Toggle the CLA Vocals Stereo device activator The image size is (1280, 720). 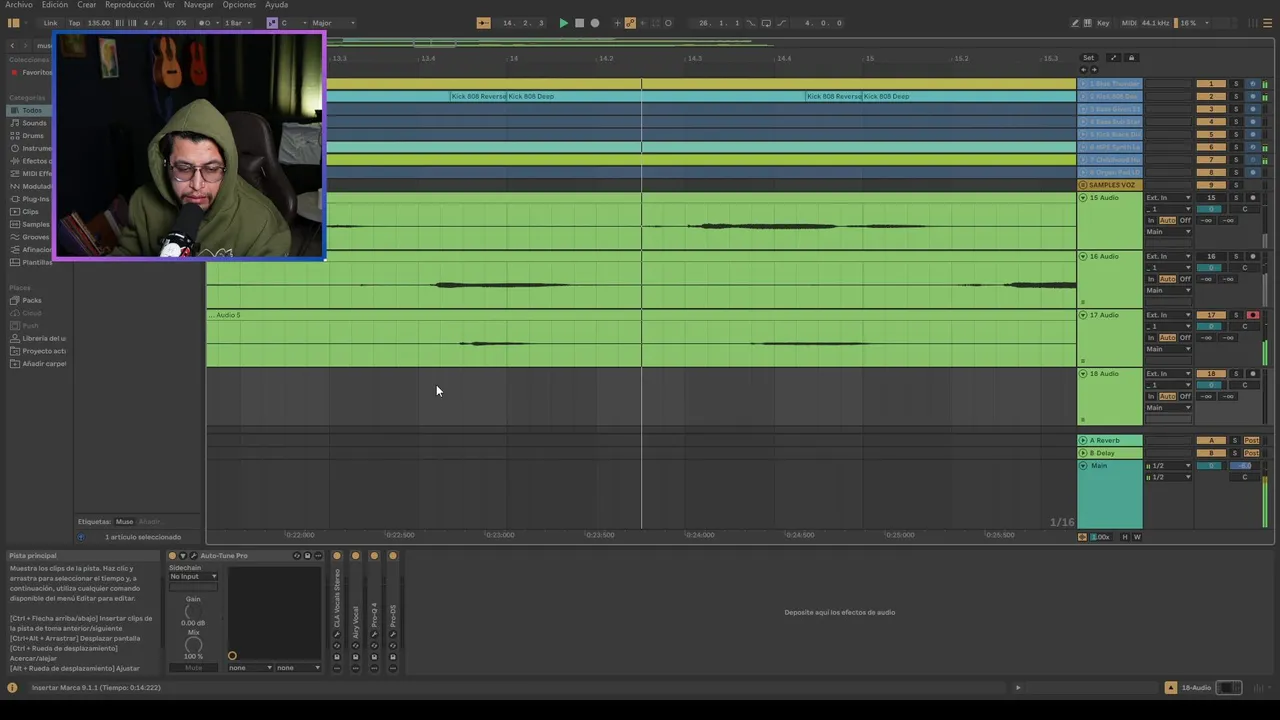337,556
